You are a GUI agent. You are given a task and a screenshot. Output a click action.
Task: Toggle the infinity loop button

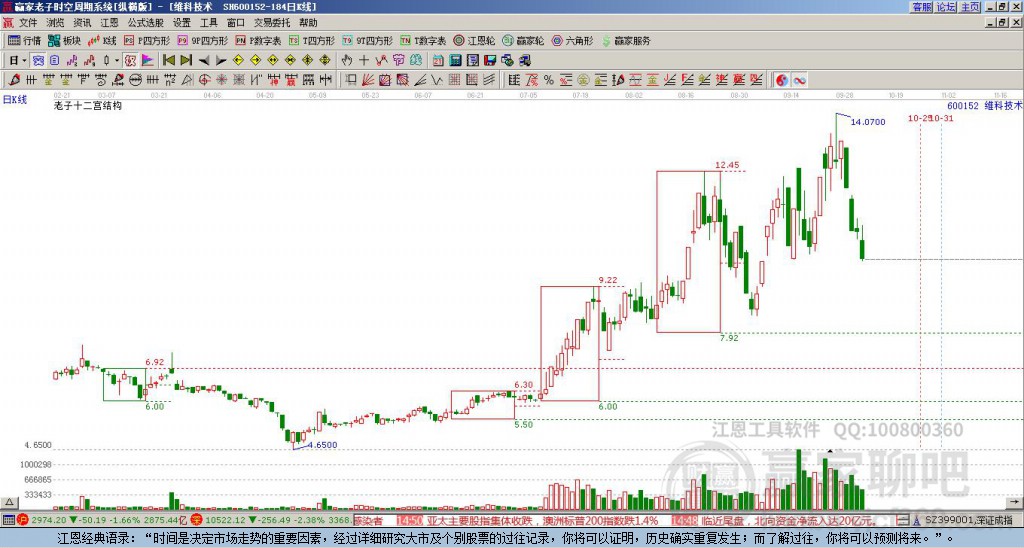click(x=799, y=80)
